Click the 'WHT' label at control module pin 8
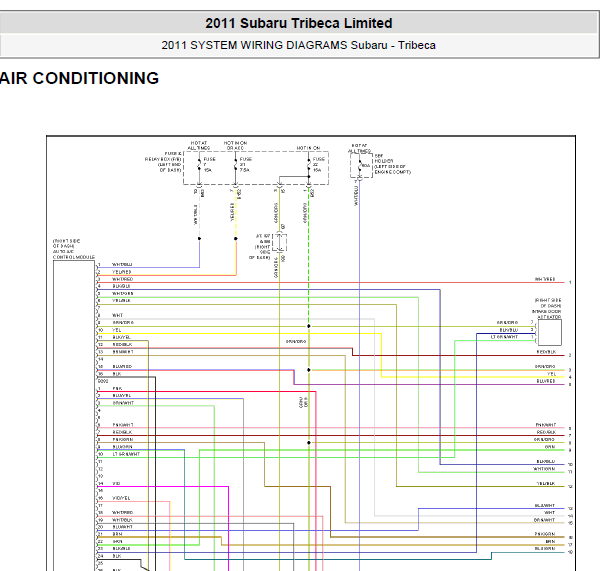600x571 pixels. [117, 315]
